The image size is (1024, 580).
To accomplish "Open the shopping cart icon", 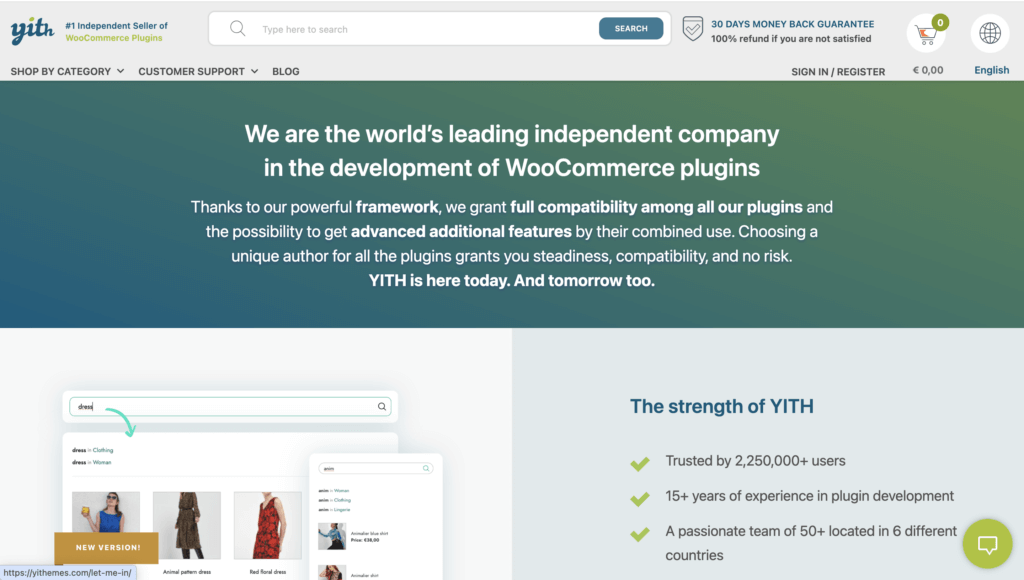I will [x=926, y=33].
